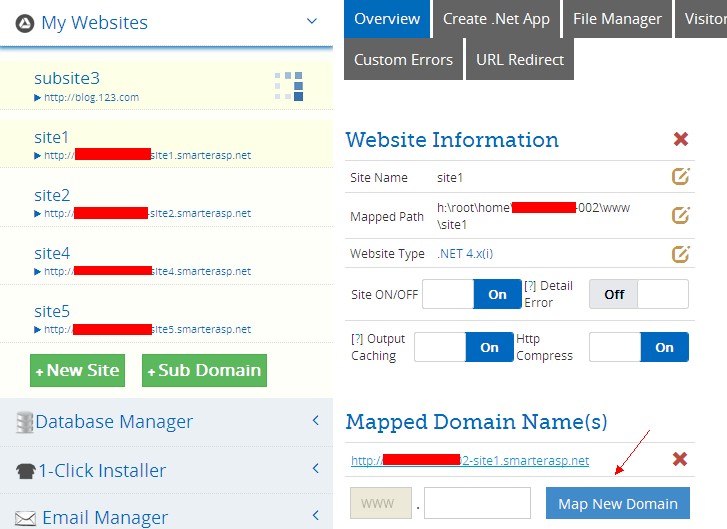Close the Website Information panel with red X

tap(681, 140)
